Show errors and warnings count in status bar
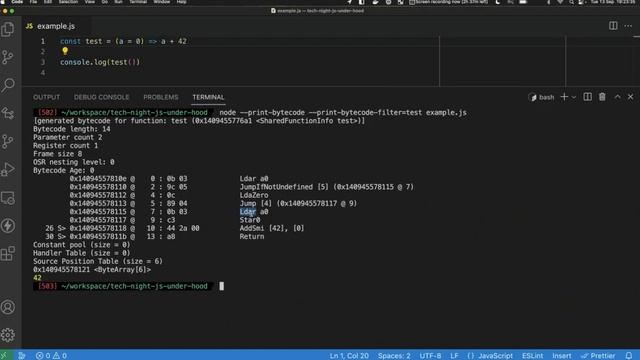The width and height of the screenshot is (640, 360). (51, 356)
